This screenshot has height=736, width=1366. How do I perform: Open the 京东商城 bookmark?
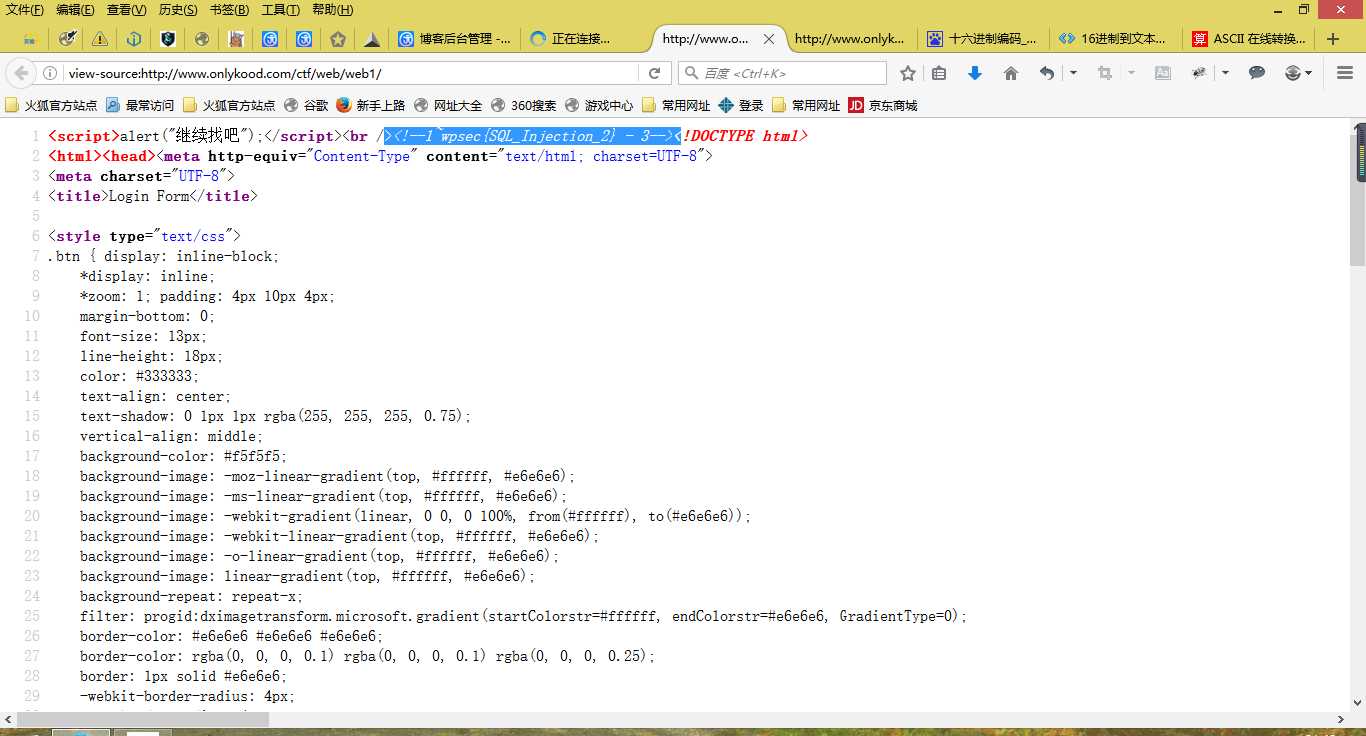tap(883, 105)
